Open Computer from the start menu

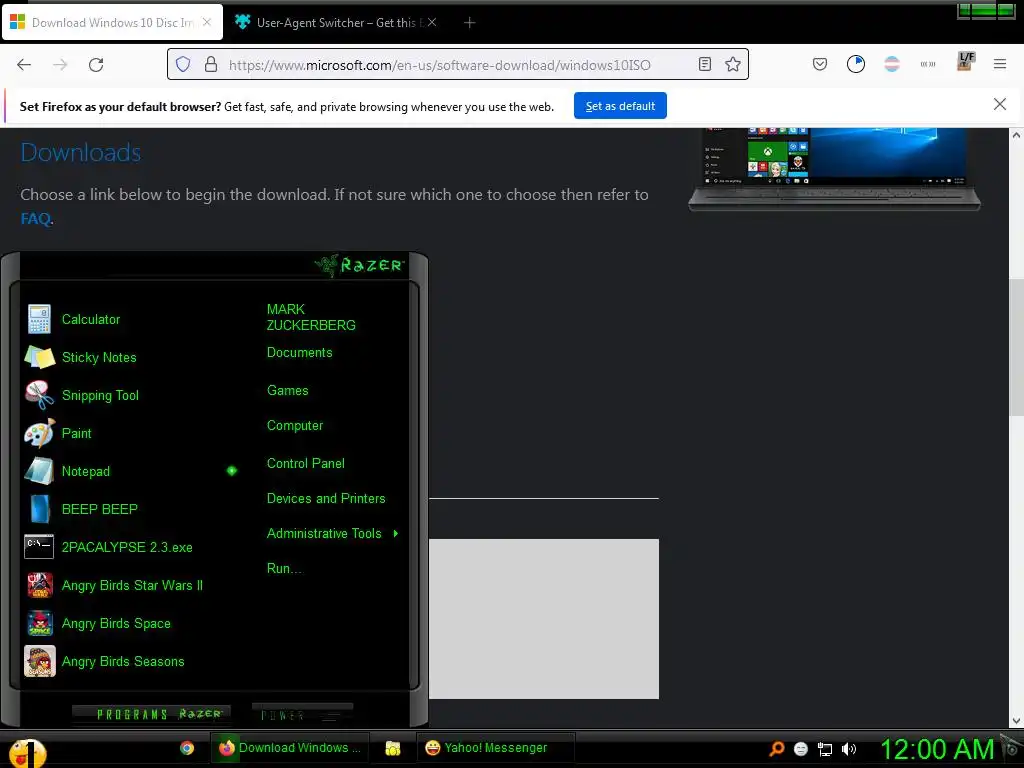pyautogui.click(x=295, y=426)
